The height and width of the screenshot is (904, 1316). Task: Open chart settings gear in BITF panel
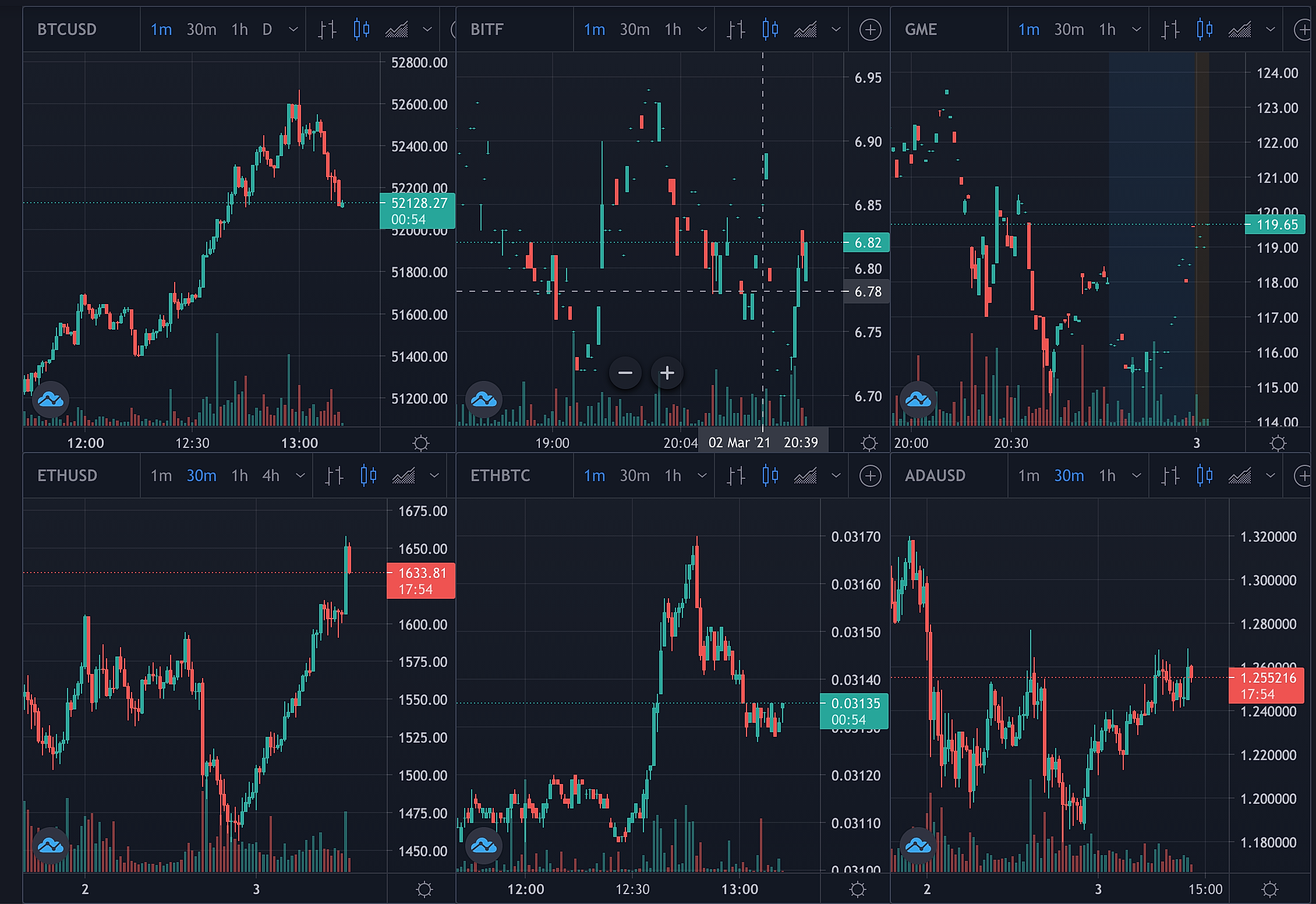(869, 443)
